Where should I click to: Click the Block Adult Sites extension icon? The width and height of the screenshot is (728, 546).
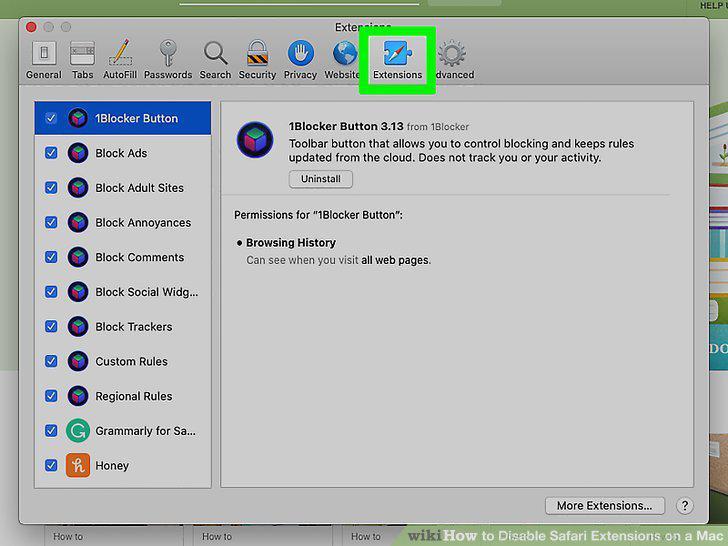coord(78,188)
